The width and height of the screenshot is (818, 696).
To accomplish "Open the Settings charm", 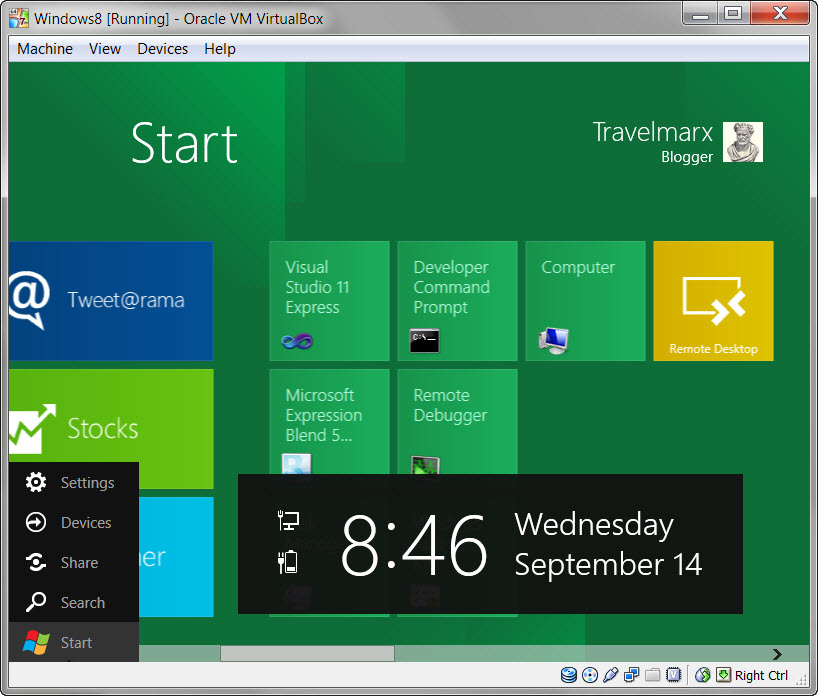I will [73, 482].
